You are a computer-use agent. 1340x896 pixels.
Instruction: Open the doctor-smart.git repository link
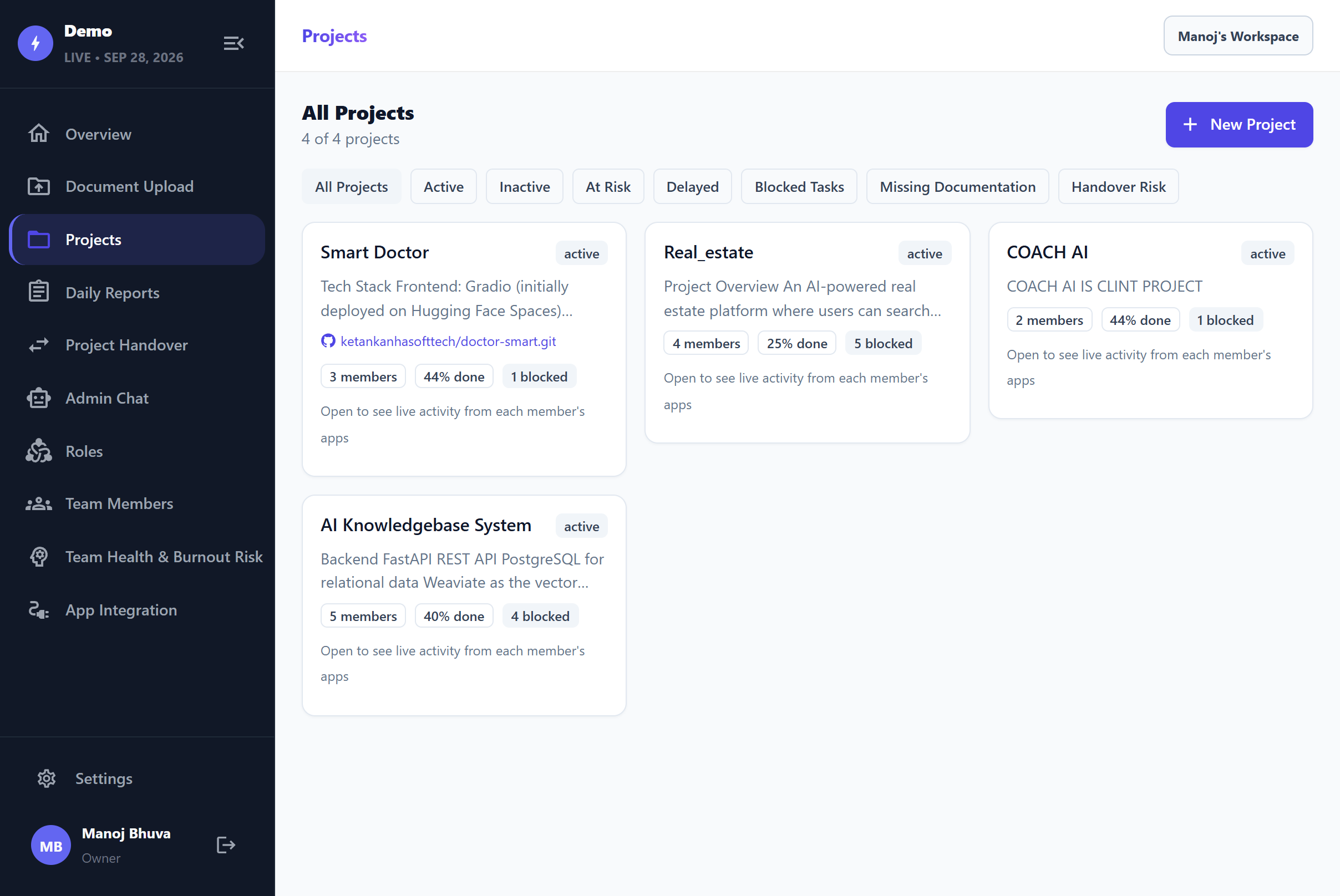(448, 341)
